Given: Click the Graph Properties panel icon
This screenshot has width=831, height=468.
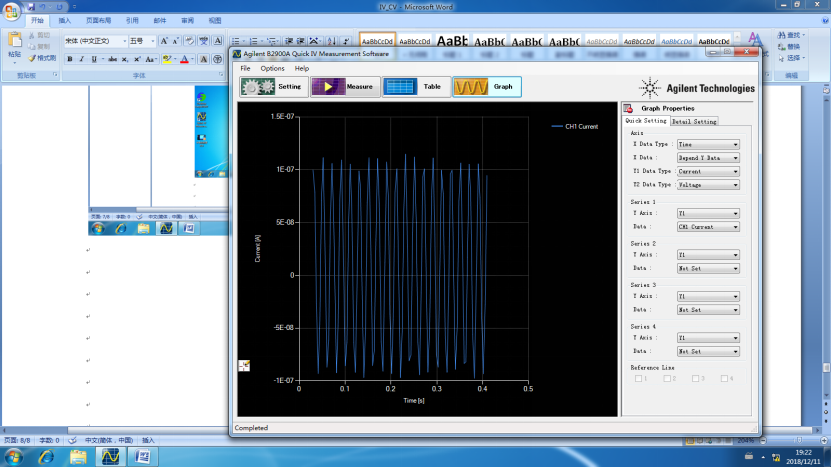Looking at the screenshot, I should click(x=629, y=108).
